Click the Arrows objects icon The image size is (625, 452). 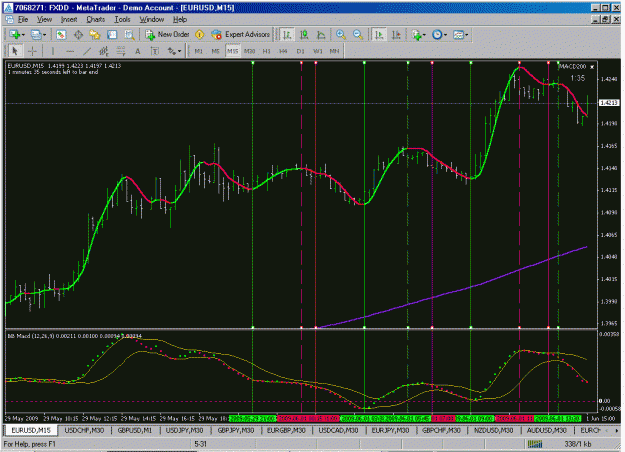172,51
